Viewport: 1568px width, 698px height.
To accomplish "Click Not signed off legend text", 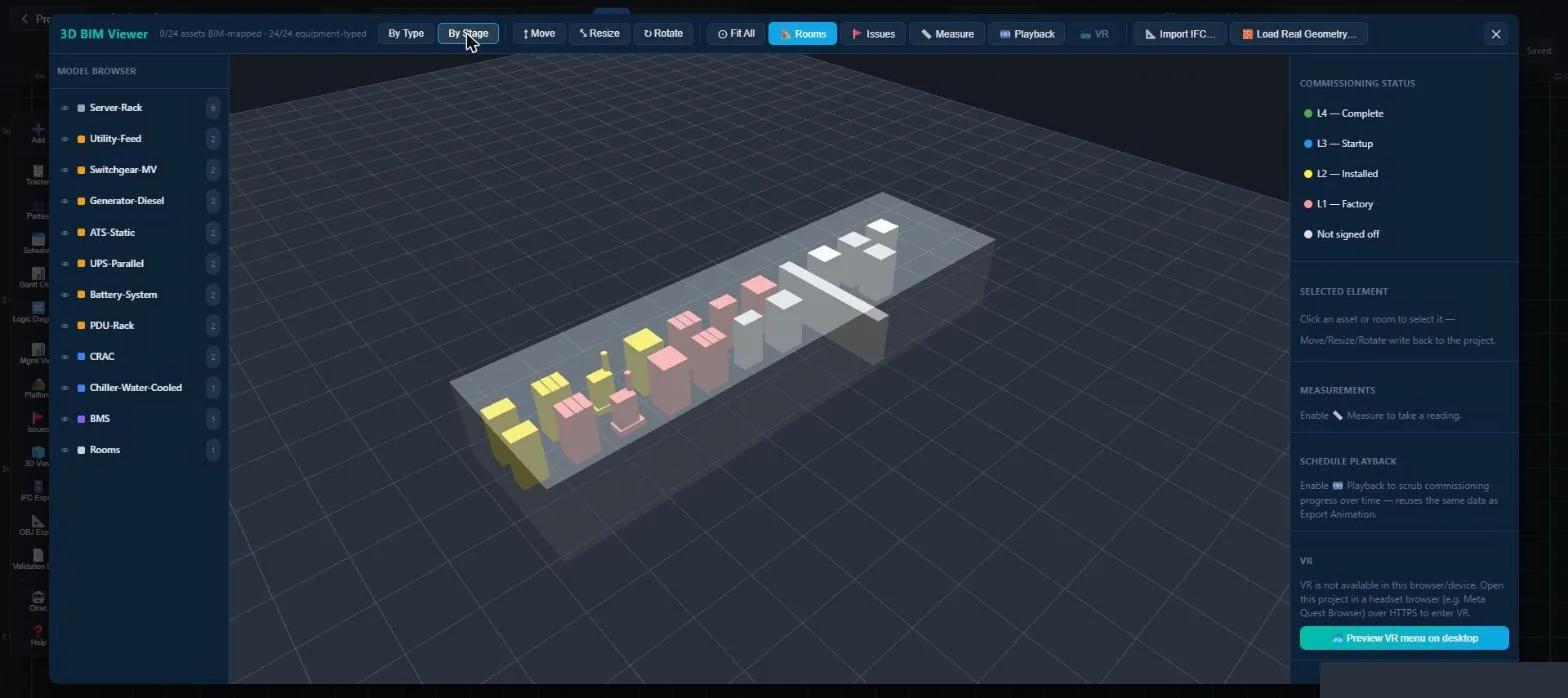I will [1348, 234].
